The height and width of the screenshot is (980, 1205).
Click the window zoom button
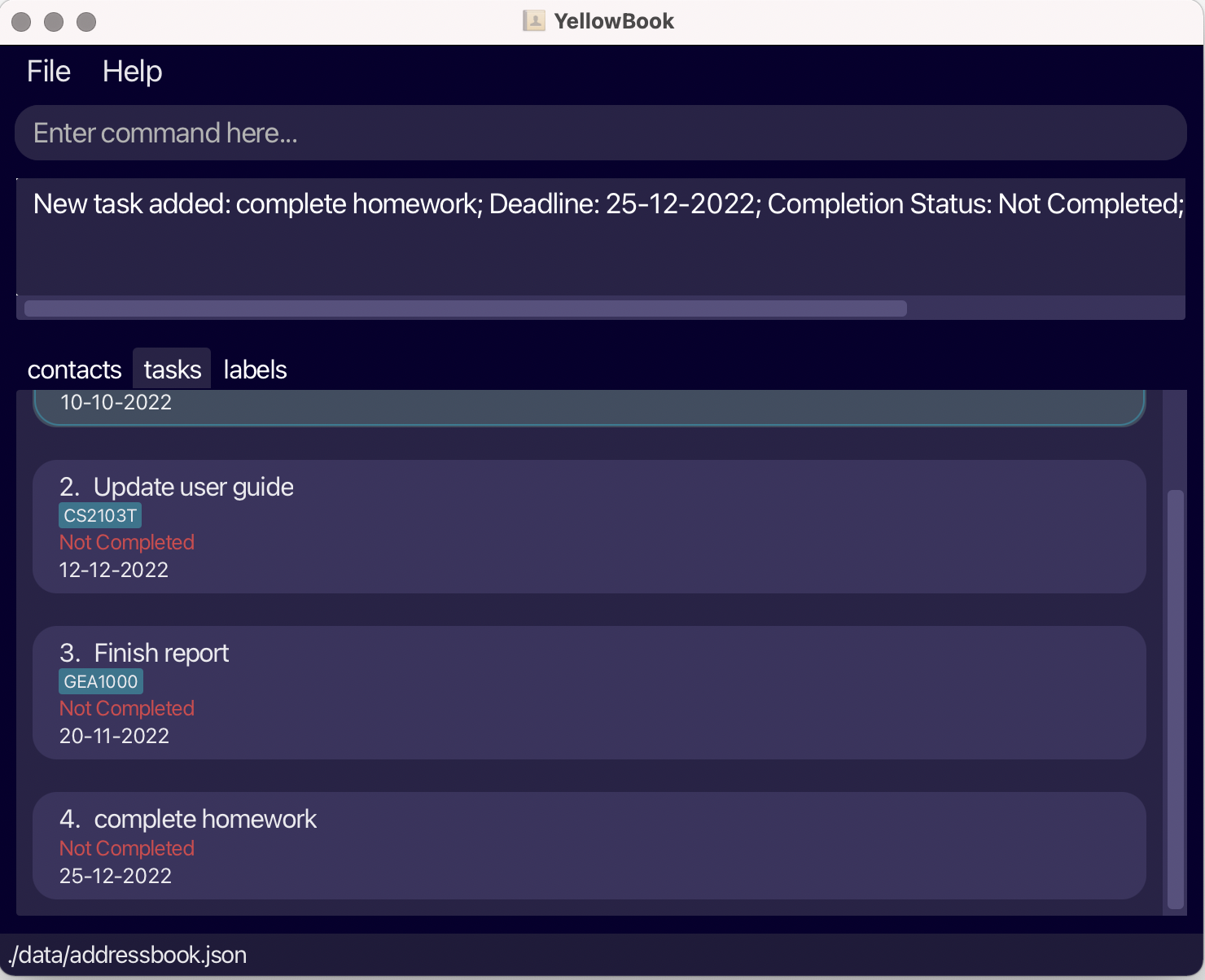(86, 22)
